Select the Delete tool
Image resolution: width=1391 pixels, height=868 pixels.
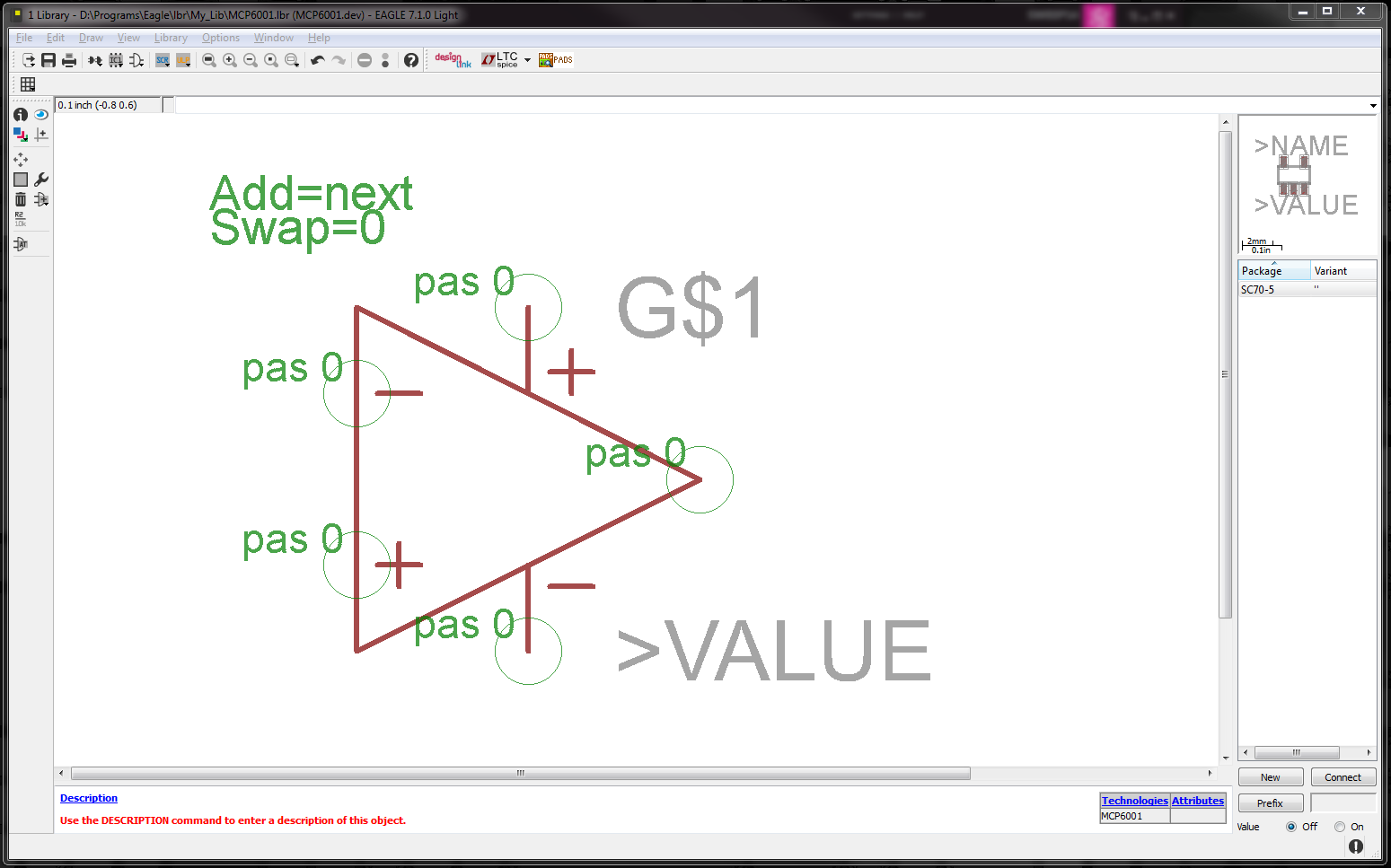[x=20, y=199]
